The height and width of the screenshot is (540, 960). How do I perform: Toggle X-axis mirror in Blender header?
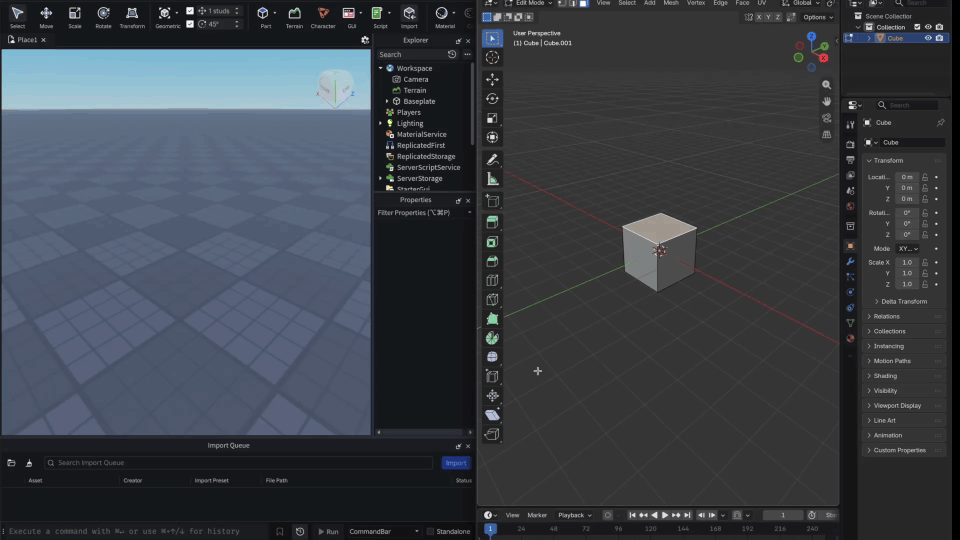[x=759, y=17]
